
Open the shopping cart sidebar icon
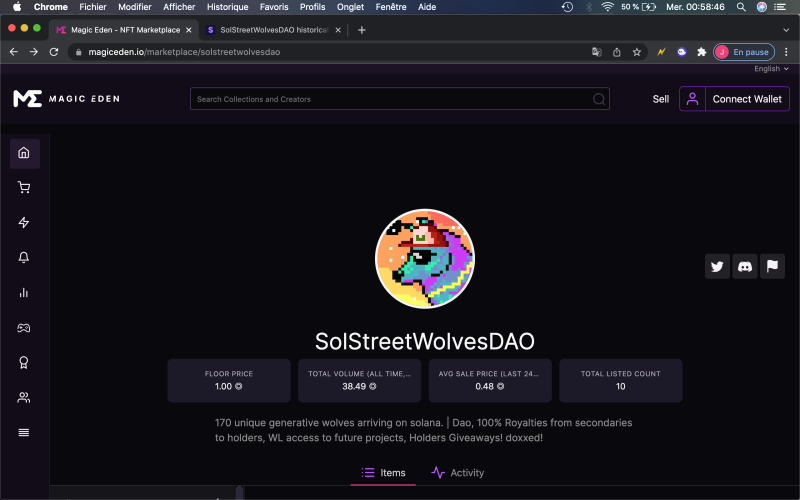coord(24,188)
